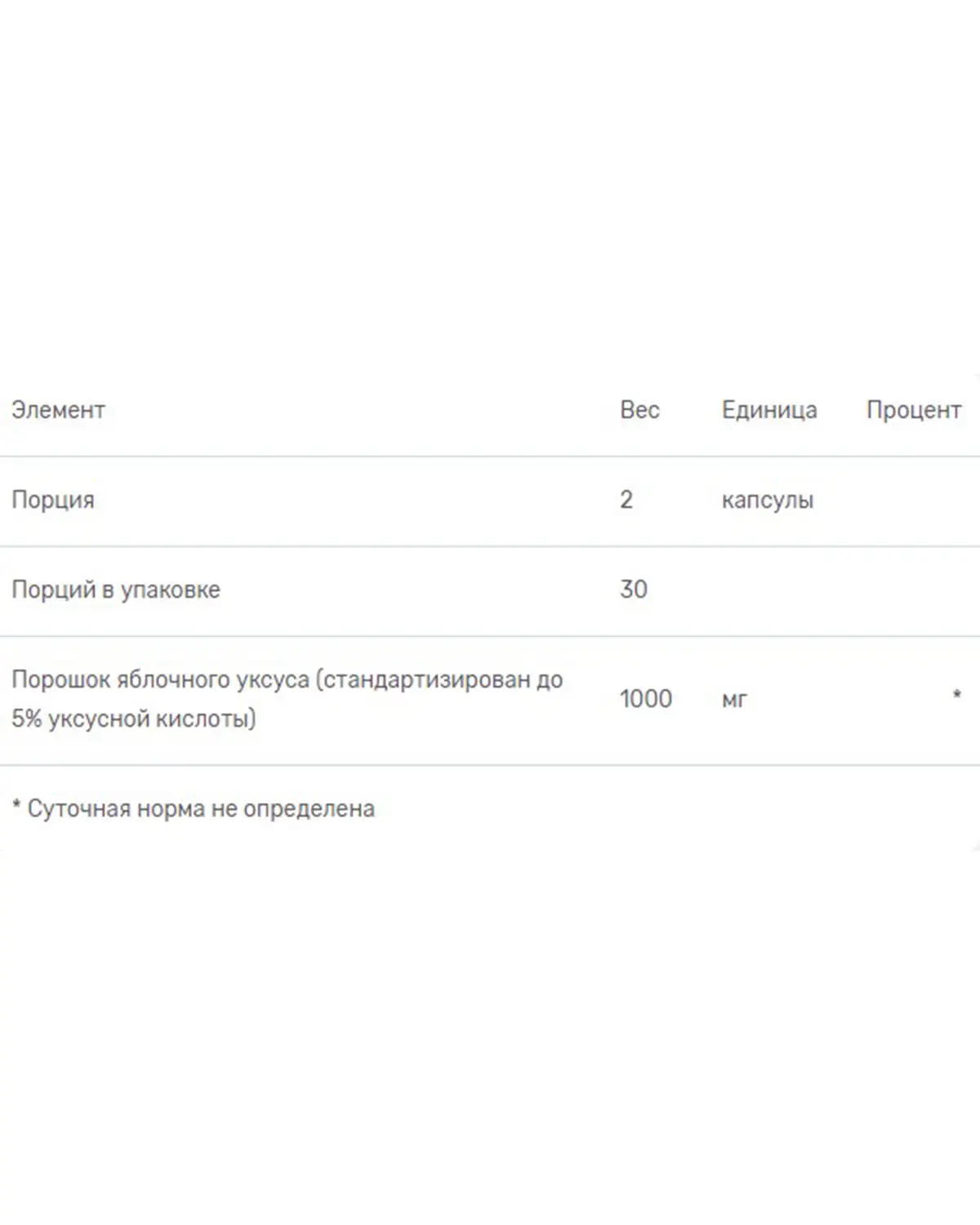Click the asterisk in the Процент column
Image resolution: width=980 pixels, height=1225 pixels.
coord(956,695)
